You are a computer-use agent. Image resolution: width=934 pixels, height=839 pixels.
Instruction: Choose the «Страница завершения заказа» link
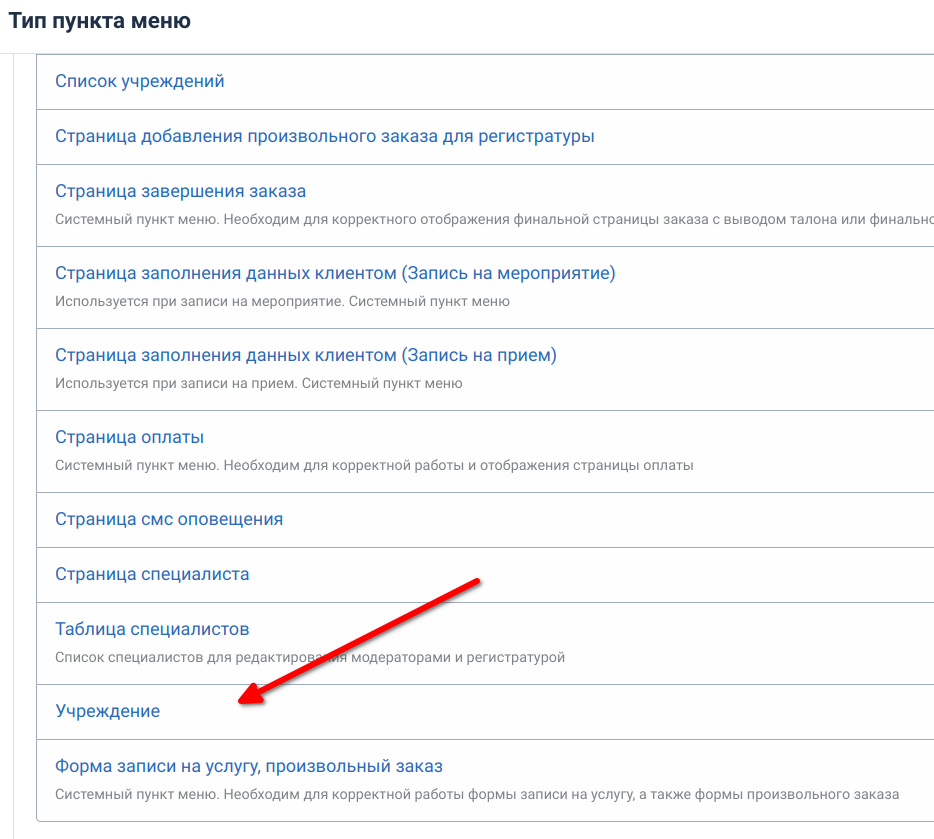[181, 191]
